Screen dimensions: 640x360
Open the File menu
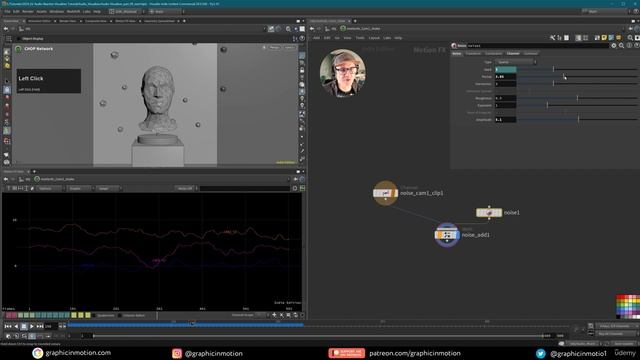click(7, 11)
